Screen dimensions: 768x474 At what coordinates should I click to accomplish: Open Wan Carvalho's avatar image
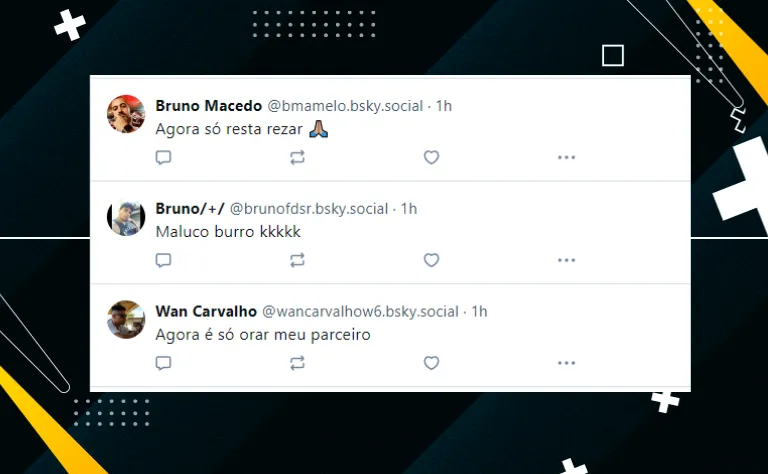point(126,320)
